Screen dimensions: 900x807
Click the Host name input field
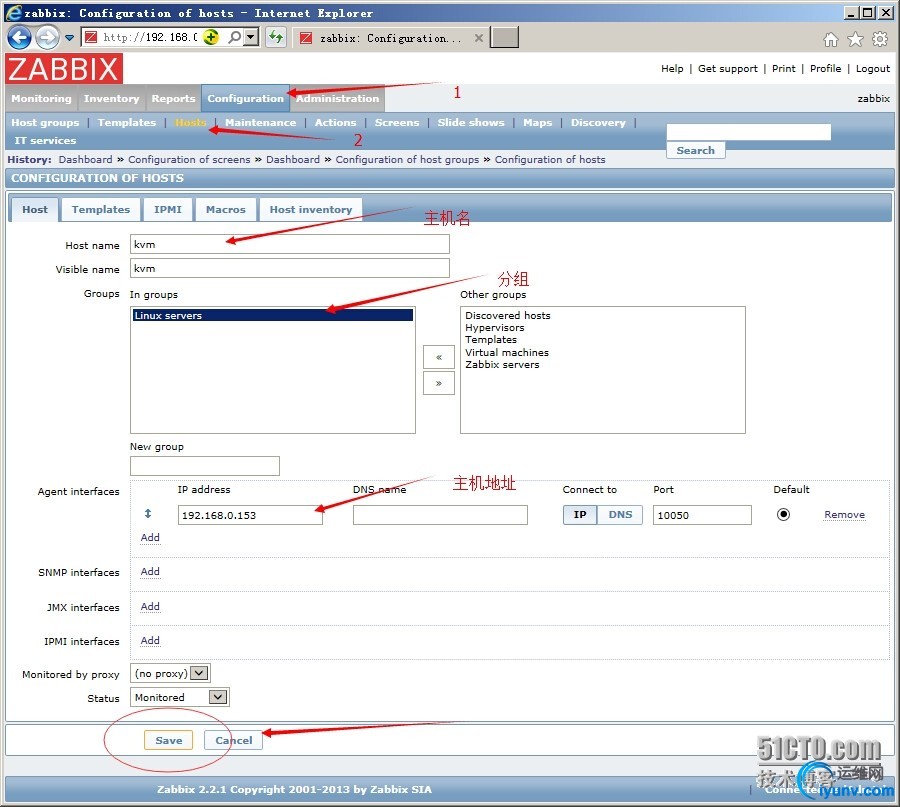pos(290,245)
